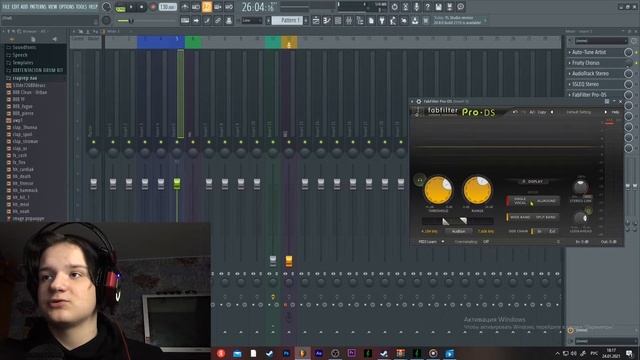This screenshot has height=360, width=640.
Task: Select Single Vocal mode in Pro-DS
Action: pyautogui.click(x=520, y=201)
